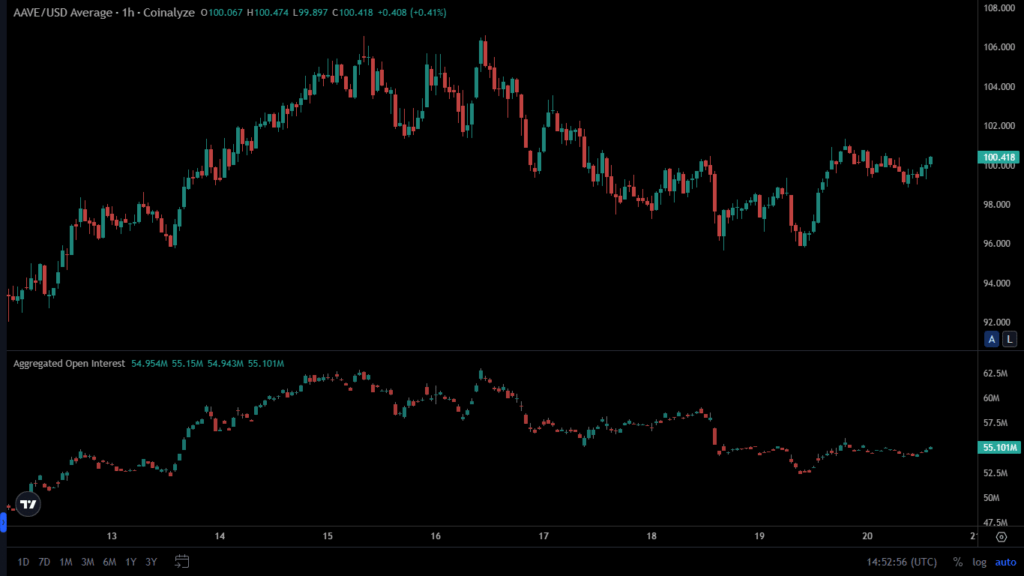This screenshot has height=576, width=1024.
Task: Choose the 6M time range
Action: [x=109, y=561]
